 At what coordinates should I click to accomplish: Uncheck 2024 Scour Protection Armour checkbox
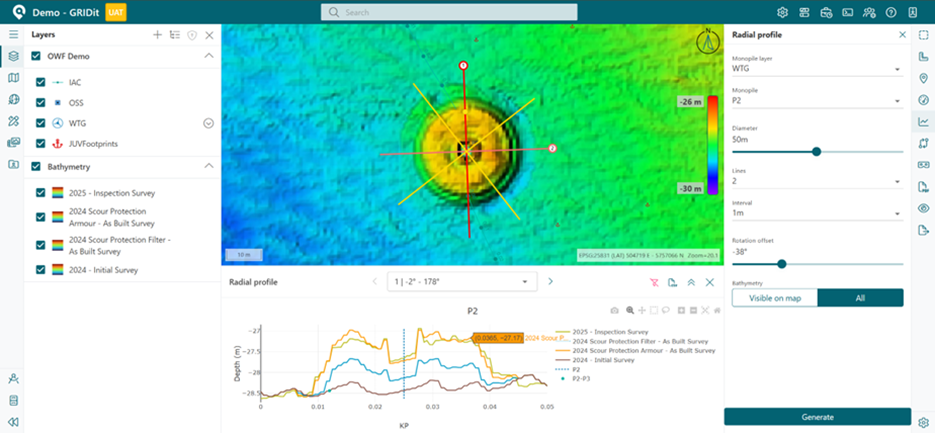point(41,217)
